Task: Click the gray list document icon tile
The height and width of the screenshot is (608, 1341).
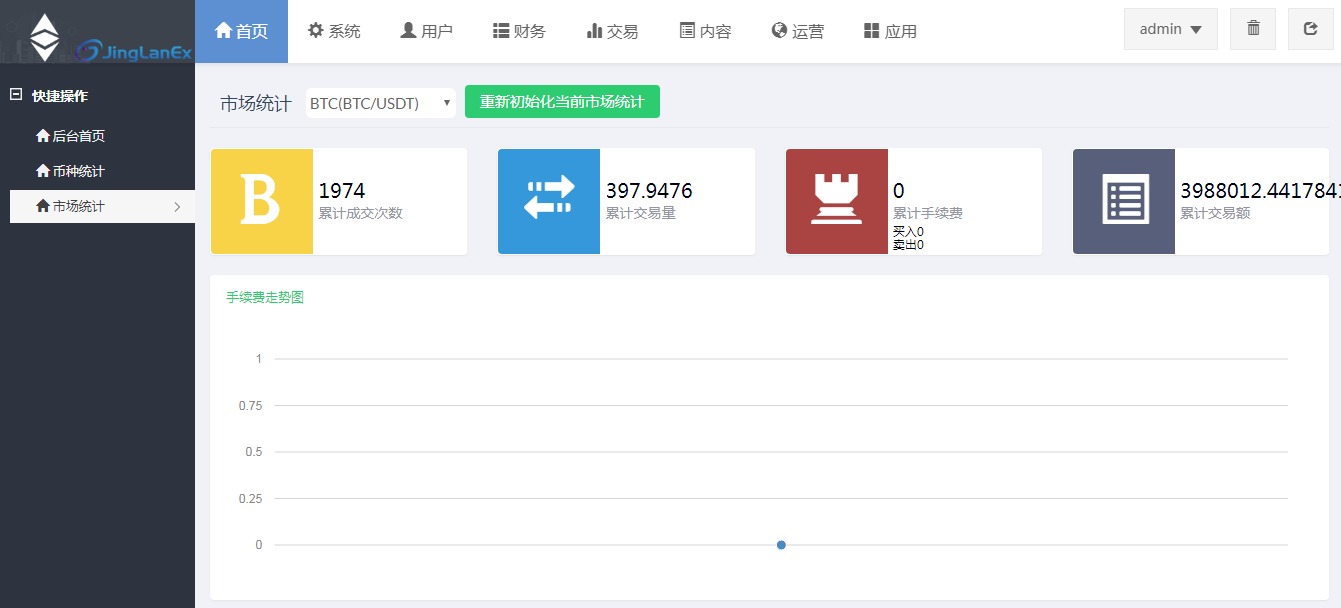Action: [1124, 201]
